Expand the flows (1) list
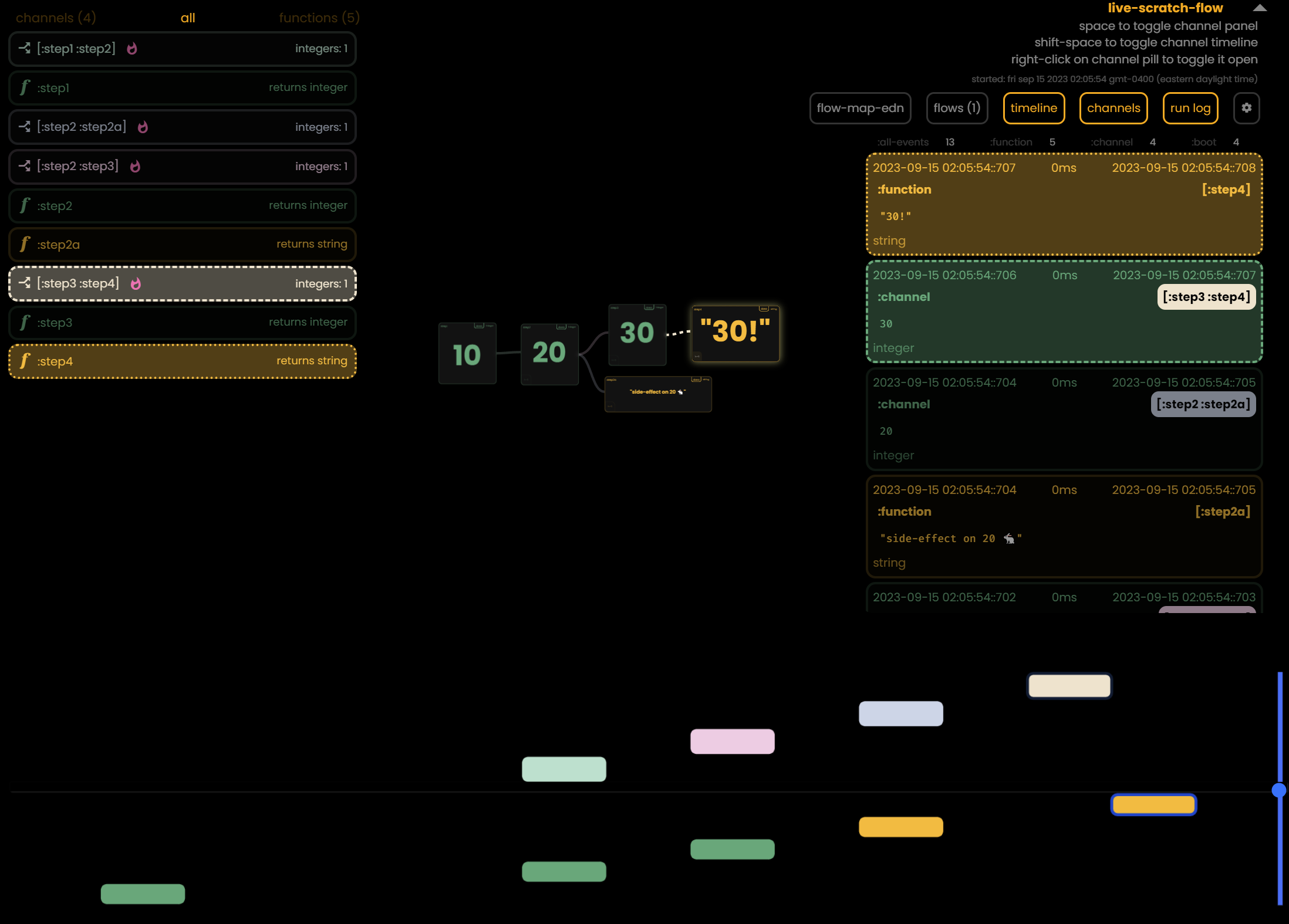 956,108
